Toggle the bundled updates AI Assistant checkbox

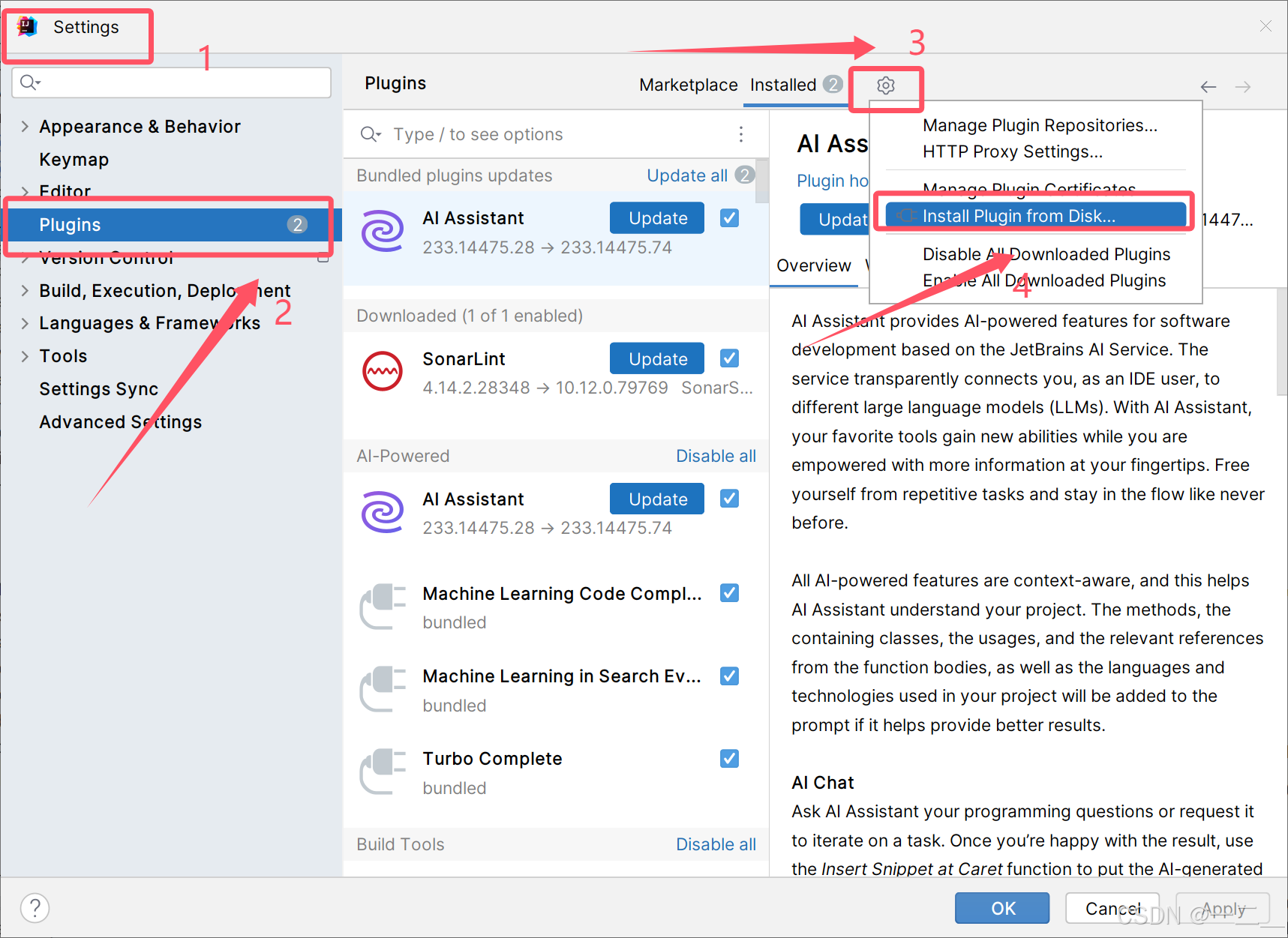(x=729, y=218)
